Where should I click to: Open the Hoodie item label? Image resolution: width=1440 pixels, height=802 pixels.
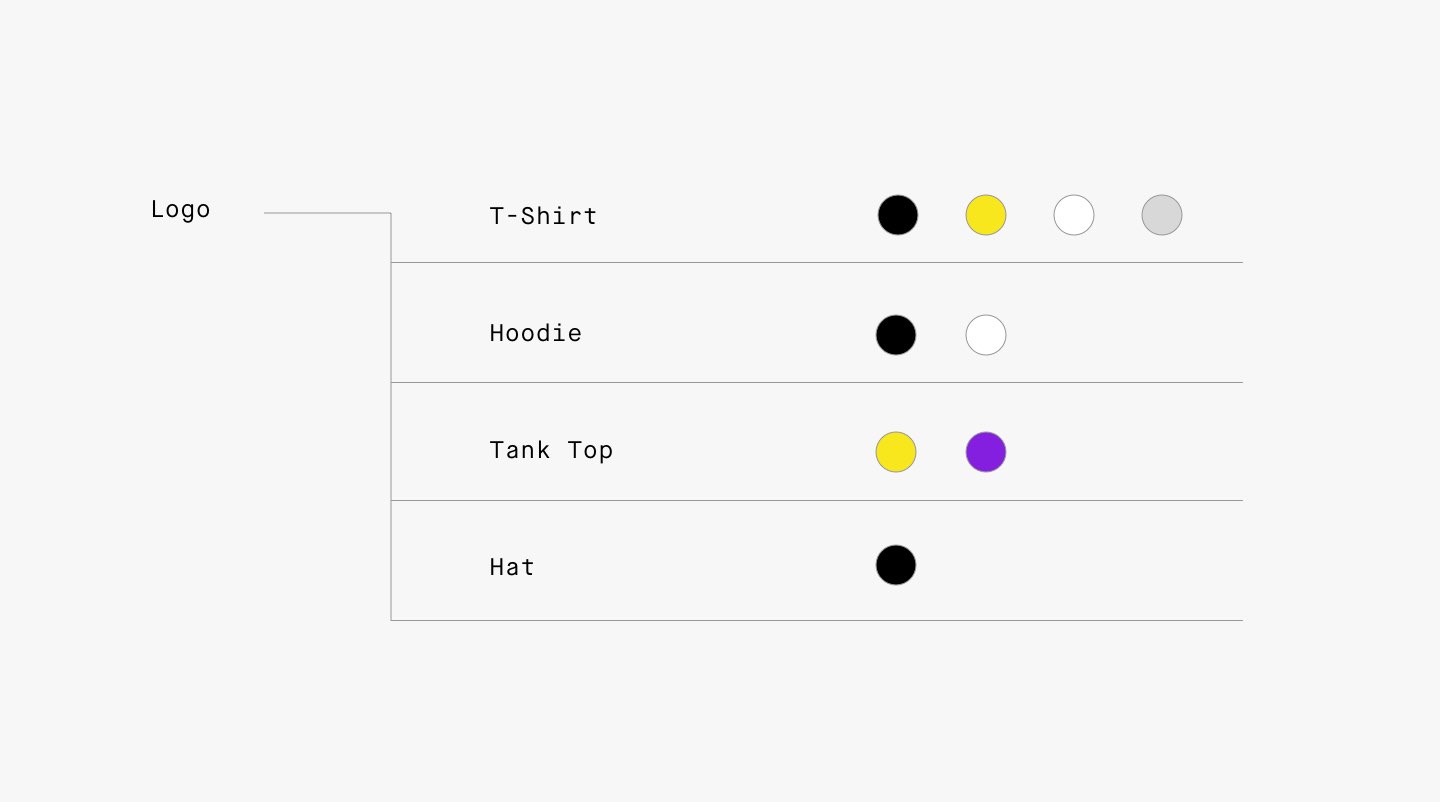(x=535, y=333)
